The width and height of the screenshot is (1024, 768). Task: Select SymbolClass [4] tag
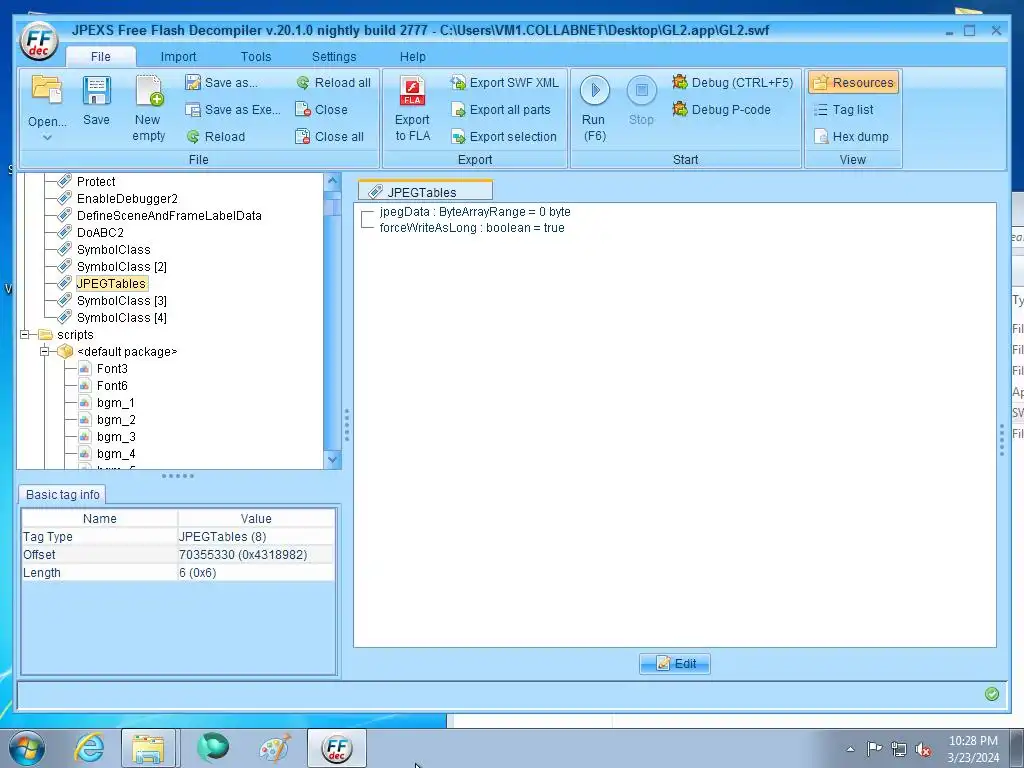(121, 317)
